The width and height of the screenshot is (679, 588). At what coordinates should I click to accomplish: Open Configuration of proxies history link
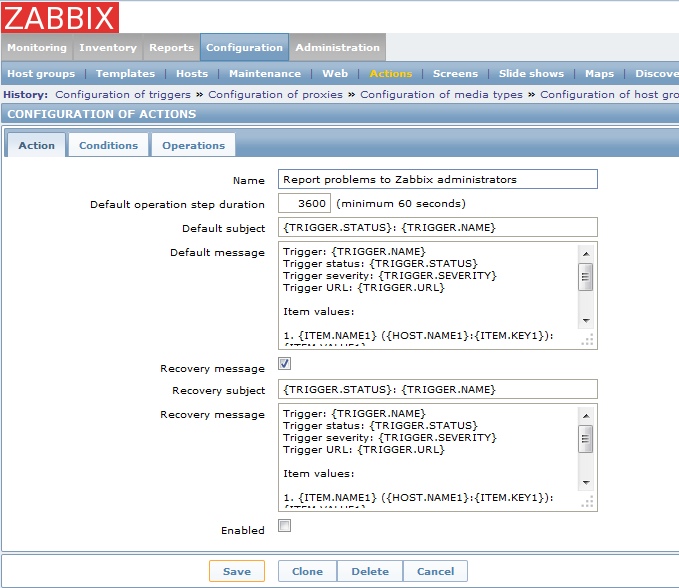tap(275, 94)
